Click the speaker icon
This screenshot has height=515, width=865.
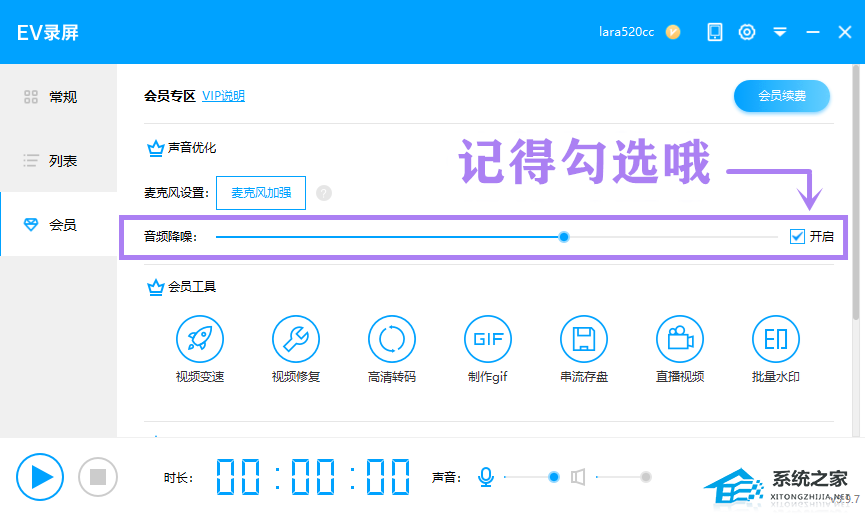578,477
